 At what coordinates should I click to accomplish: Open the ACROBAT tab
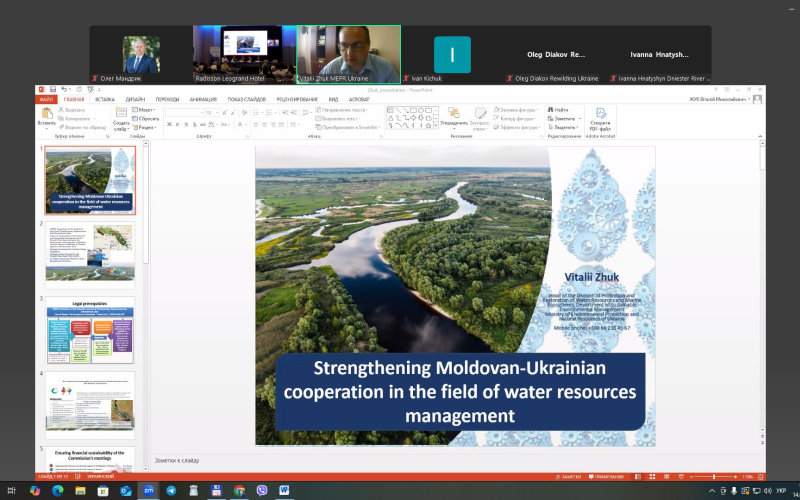point(359,99)
